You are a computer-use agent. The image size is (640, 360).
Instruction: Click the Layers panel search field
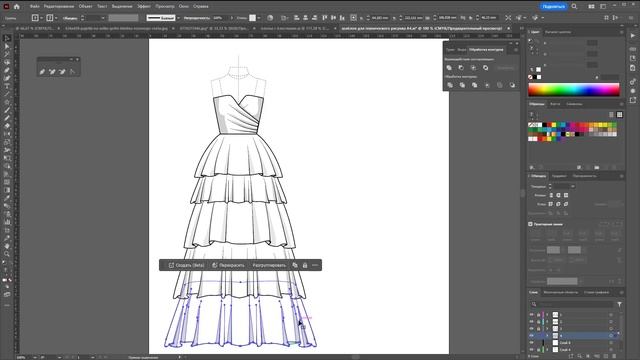pos(571,304)
